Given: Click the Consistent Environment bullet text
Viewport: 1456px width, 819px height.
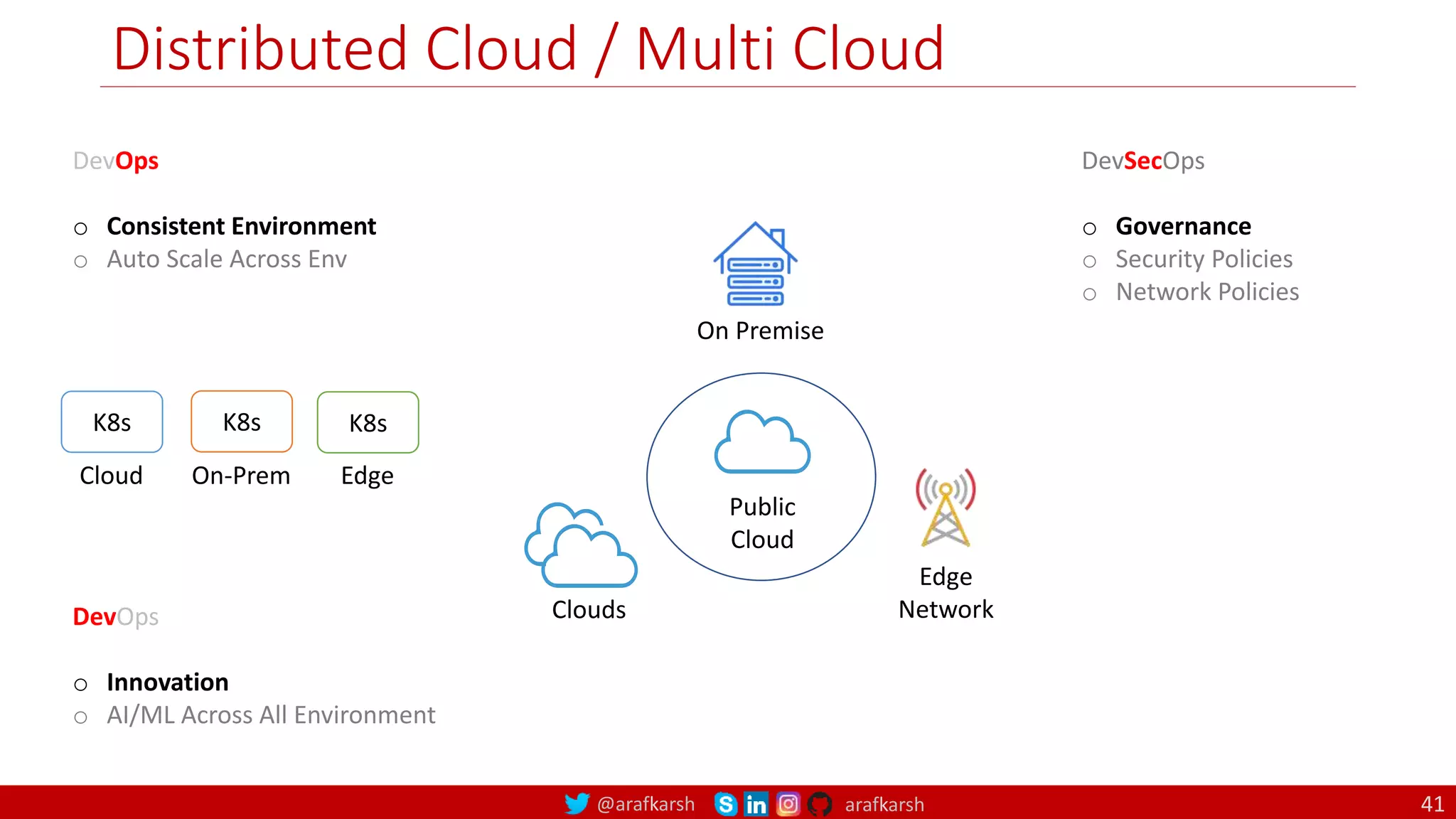Looking at the screenshot, I should click(x=241, y=226).
